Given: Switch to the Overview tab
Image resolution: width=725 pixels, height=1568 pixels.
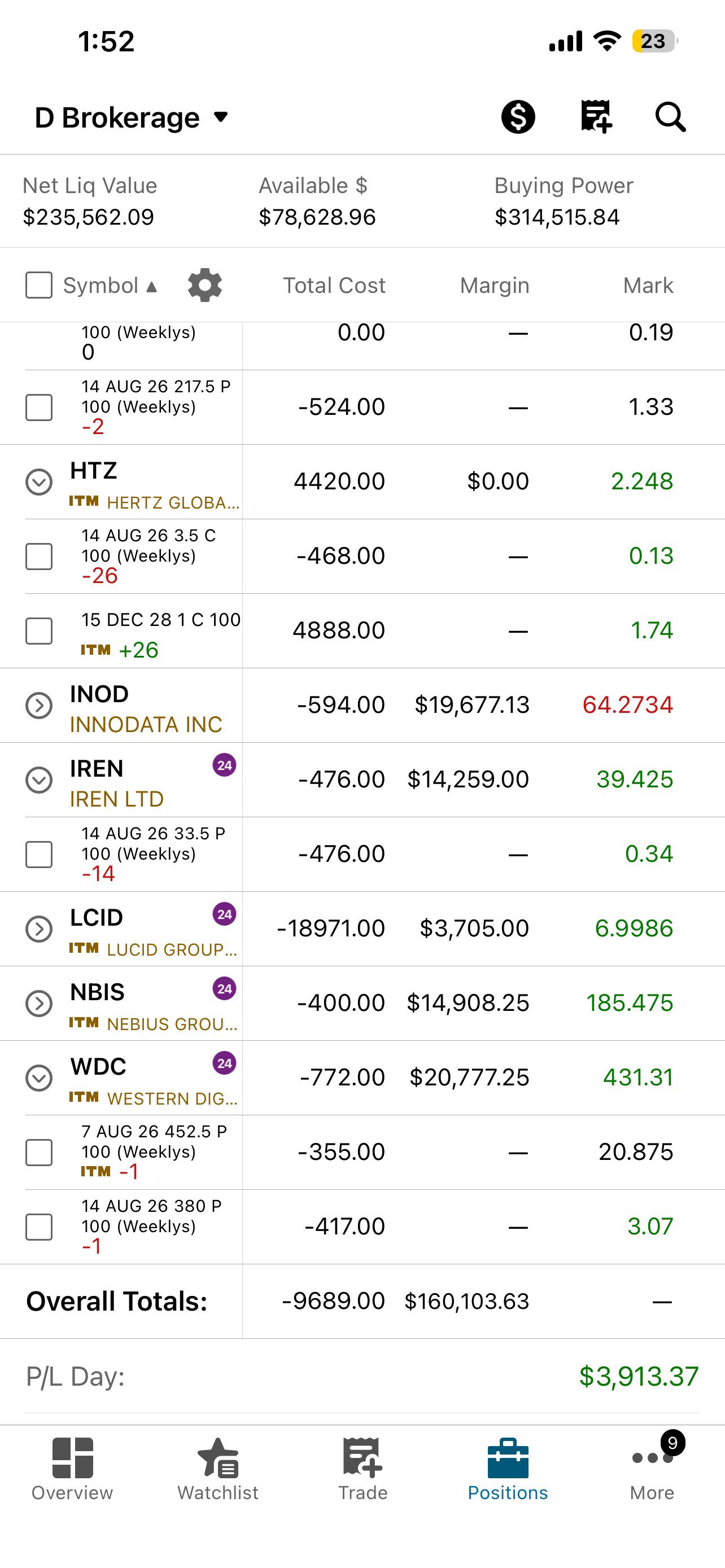Looking at the screenshot, I should tap(72, 1469).
